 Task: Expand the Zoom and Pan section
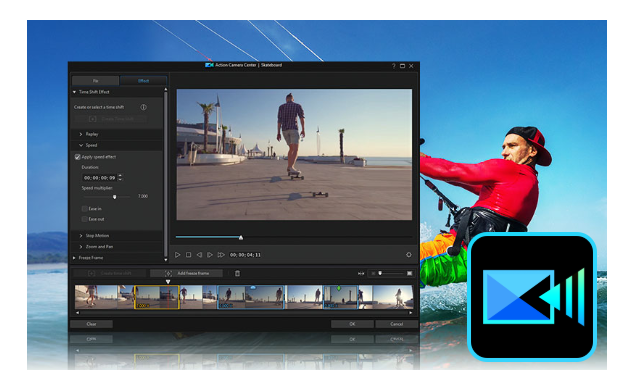(81, 247)
